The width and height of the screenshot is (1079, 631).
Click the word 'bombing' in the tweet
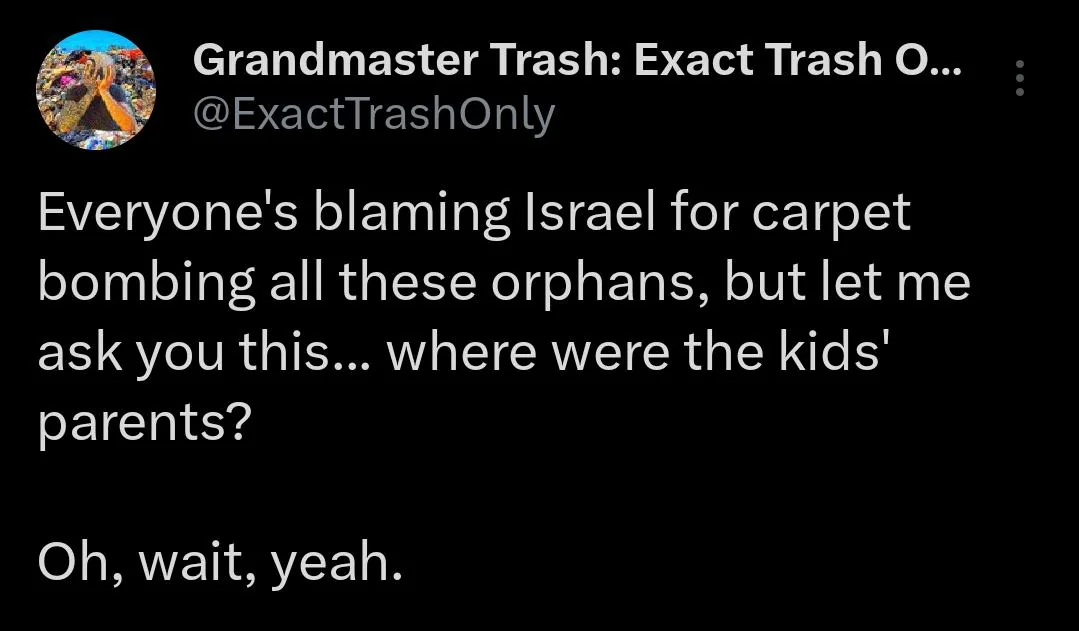(147, 283)
